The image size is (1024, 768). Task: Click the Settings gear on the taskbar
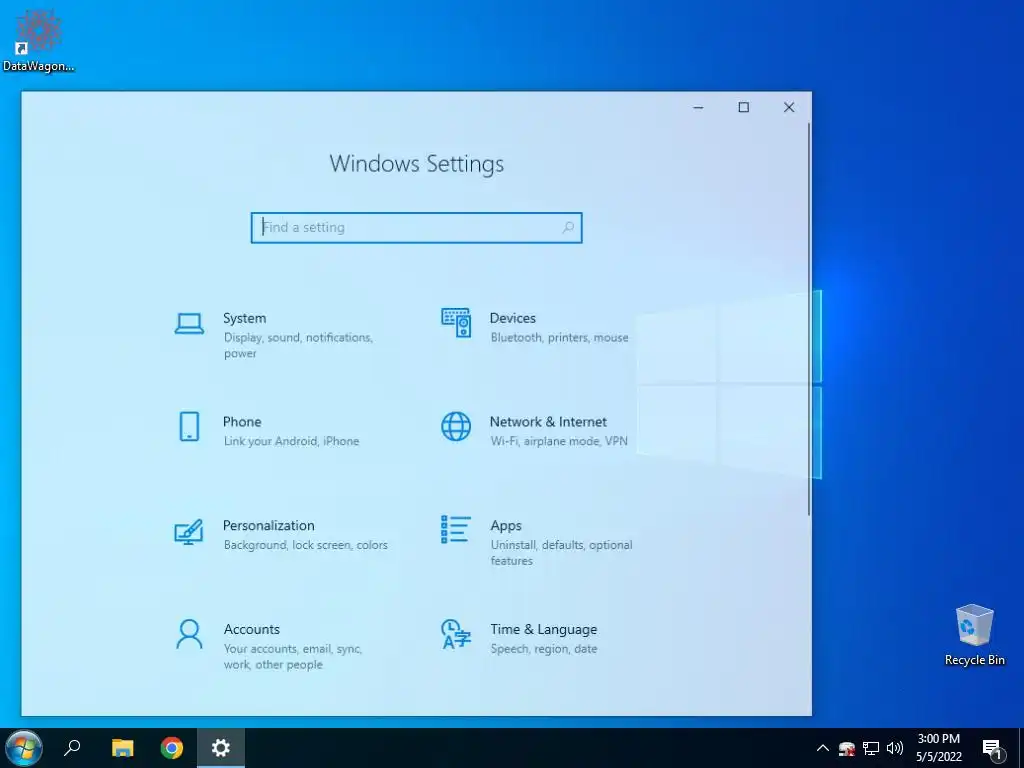[x=221, y=748]
